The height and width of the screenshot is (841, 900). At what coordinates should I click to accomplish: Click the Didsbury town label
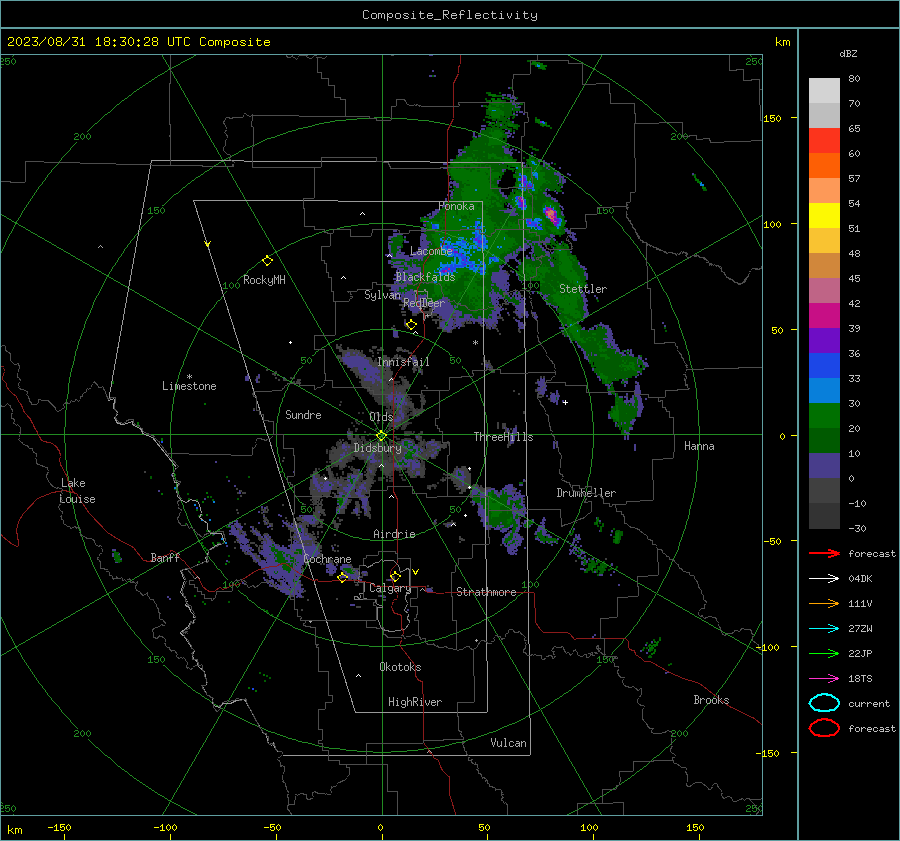pyautogui.click(x=377, y=448)
